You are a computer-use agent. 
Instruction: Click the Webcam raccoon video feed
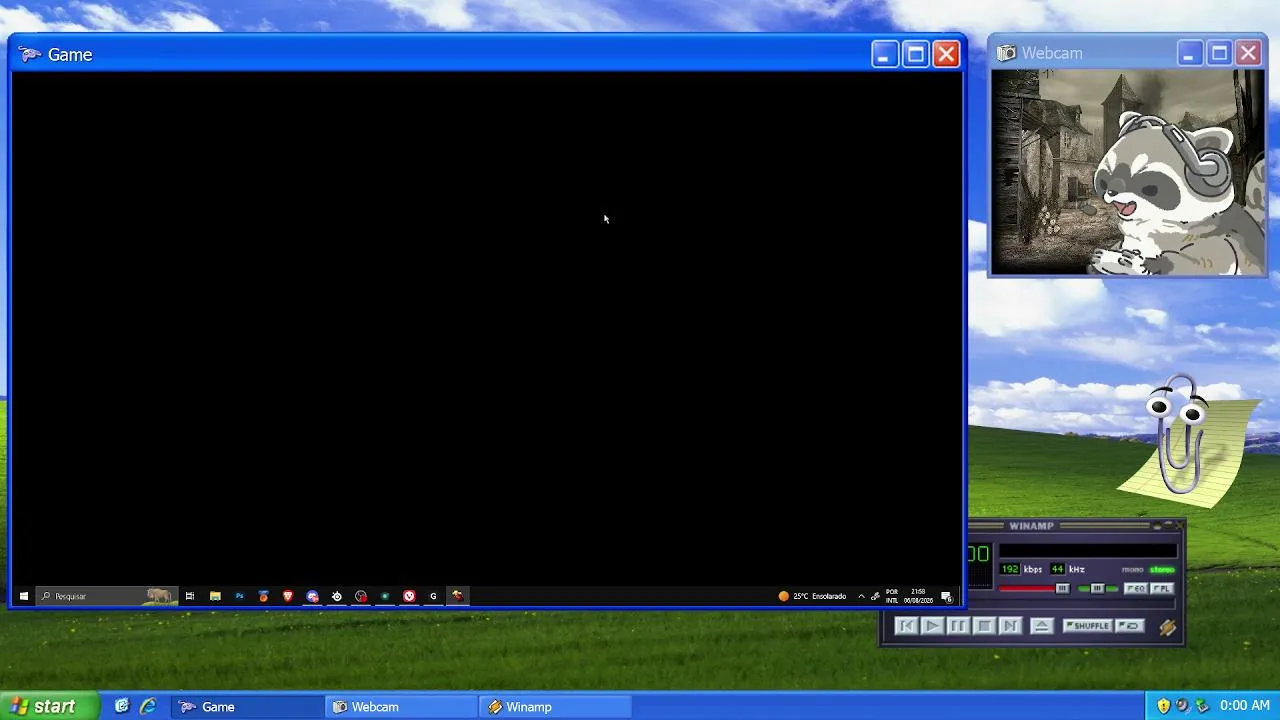pyautogui.click(x=1128, y=172)
